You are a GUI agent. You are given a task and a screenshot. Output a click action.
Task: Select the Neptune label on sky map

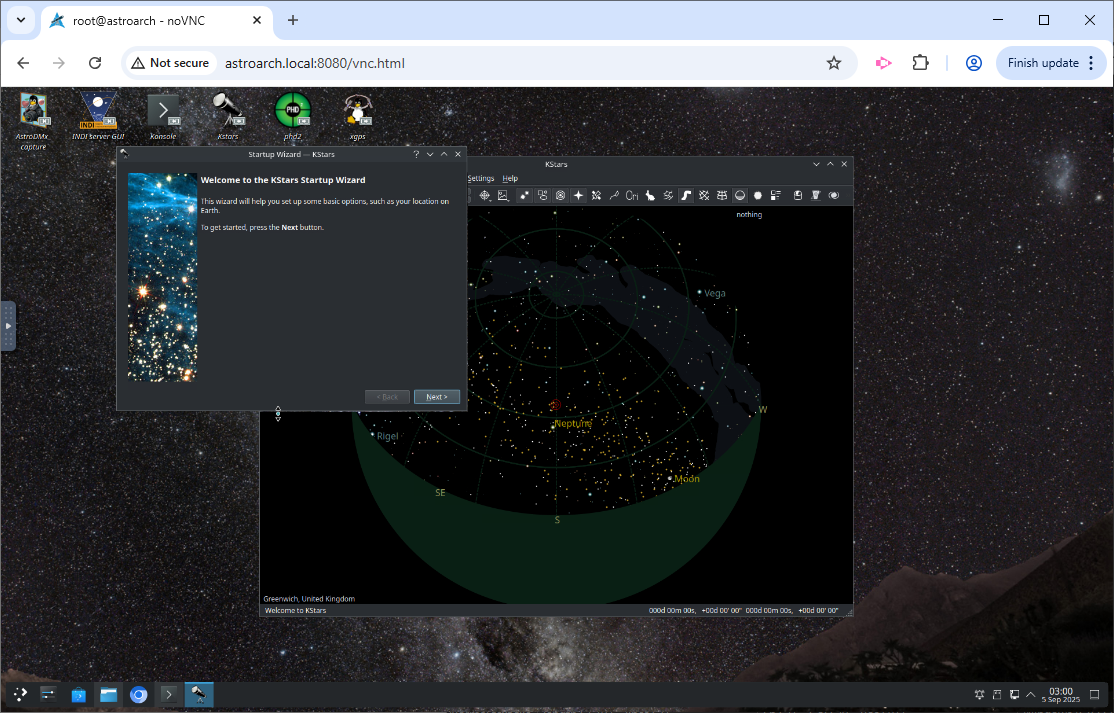(573, 423)
